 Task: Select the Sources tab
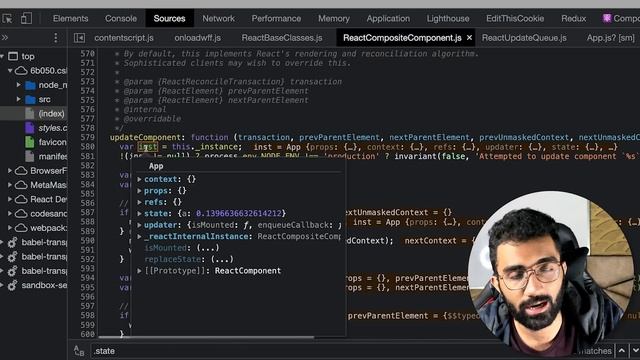[169, 18]
